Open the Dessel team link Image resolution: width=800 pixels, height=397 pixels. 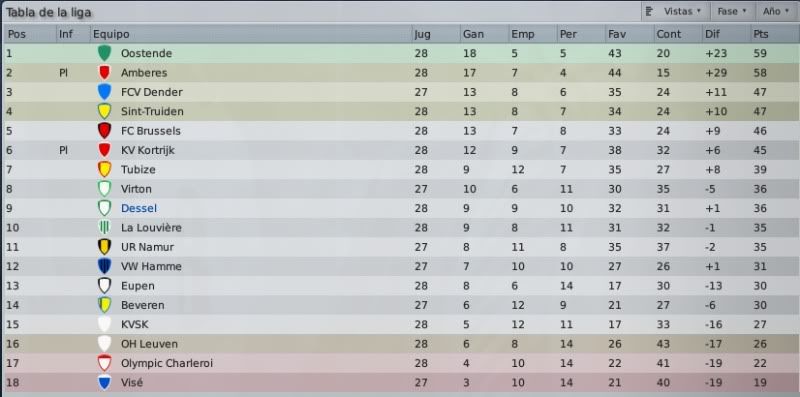pyautogui.click(x=139, y=208)
